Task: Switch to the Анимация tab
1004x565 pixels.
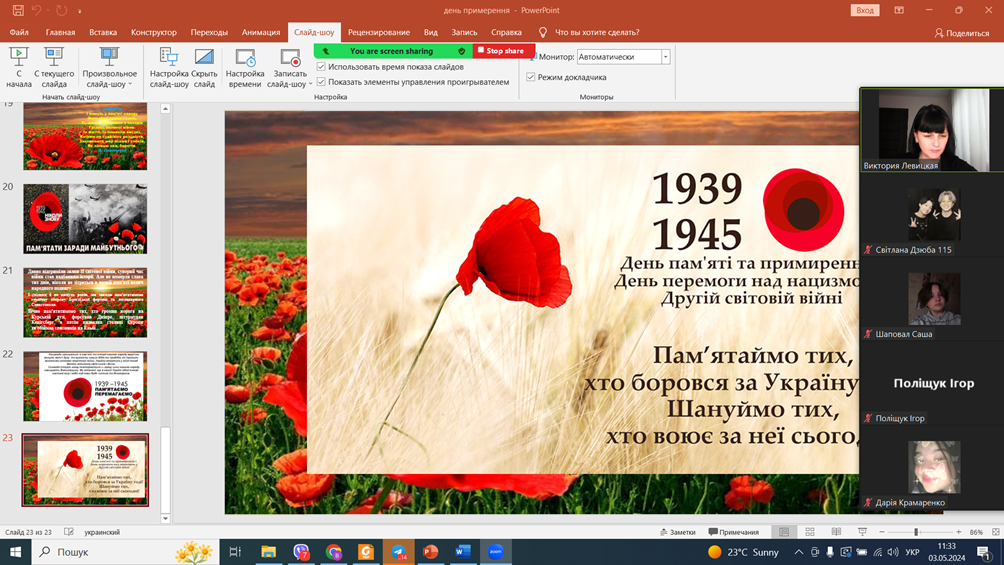Action: pyautogui.click(x=261, y=32)
